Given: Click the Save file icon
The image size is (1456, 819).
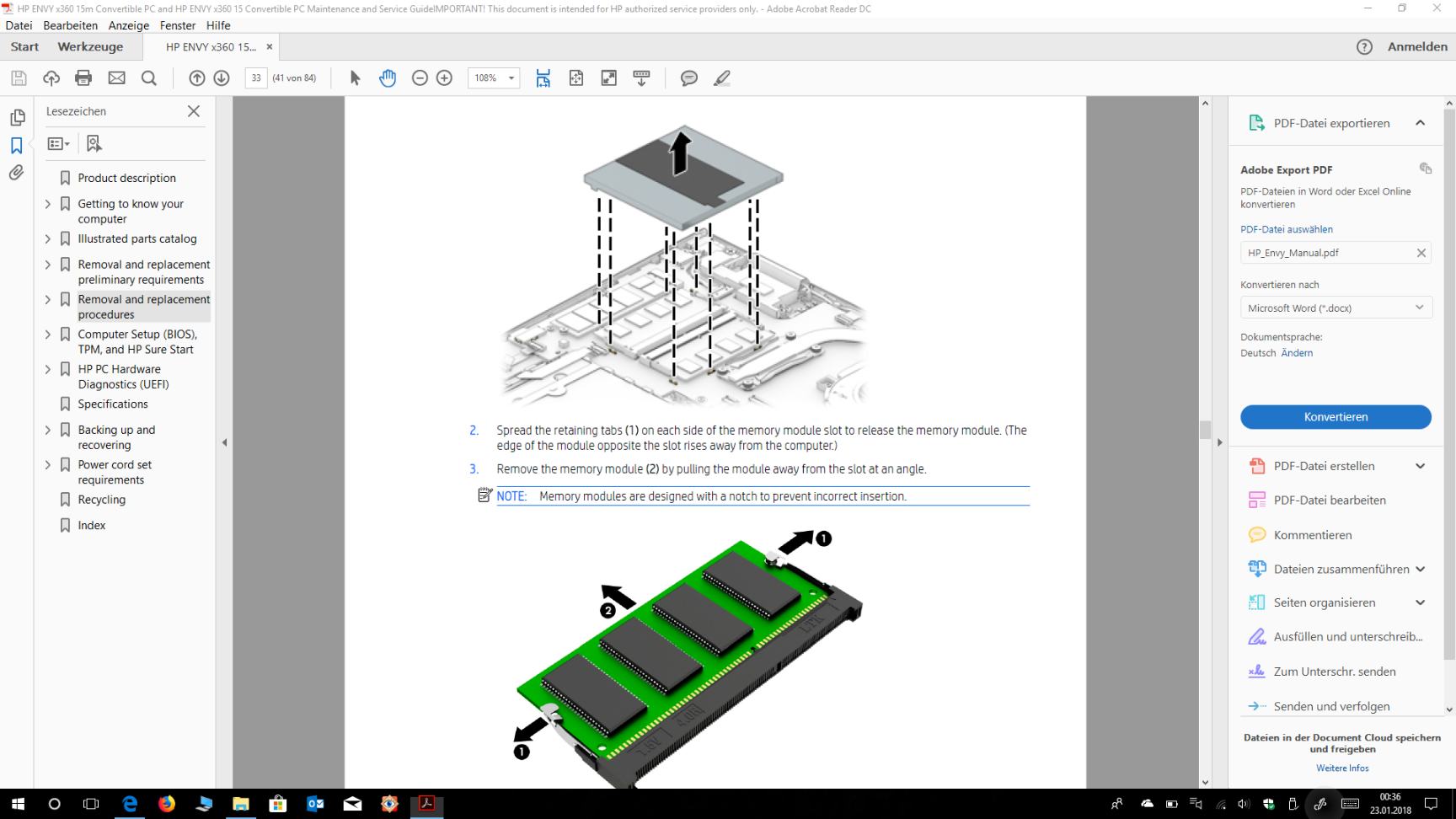Looking at the screenshot, I should (19, 78).
